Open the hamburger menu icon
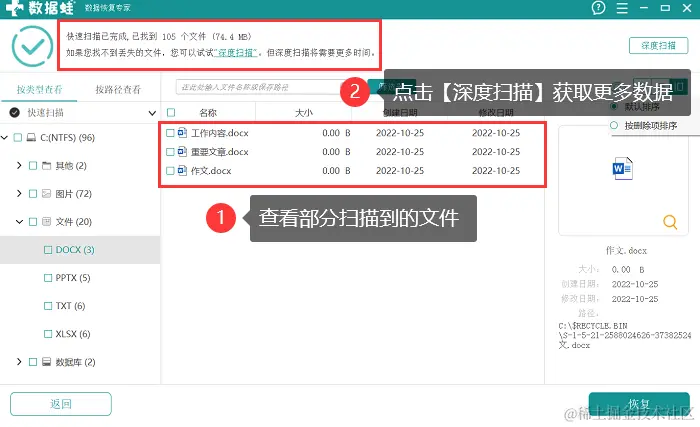The image size is (700, 427). click(622, 8)
